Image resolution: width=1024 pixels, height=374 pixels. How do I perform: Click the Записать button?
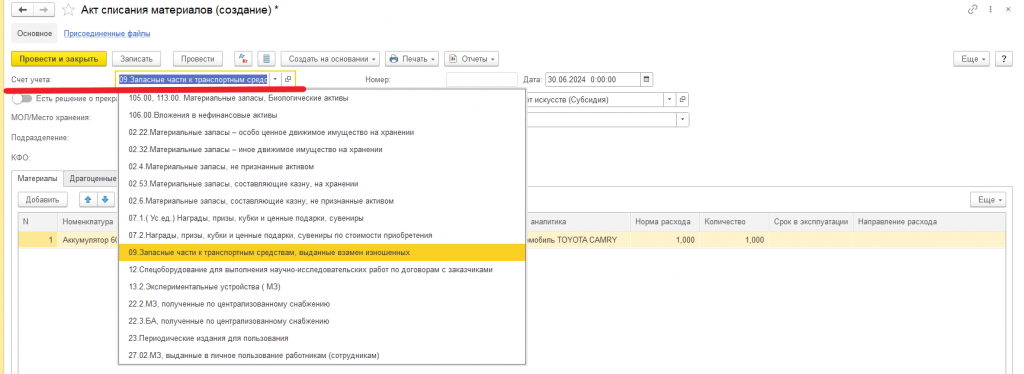(x=136, y=59)
